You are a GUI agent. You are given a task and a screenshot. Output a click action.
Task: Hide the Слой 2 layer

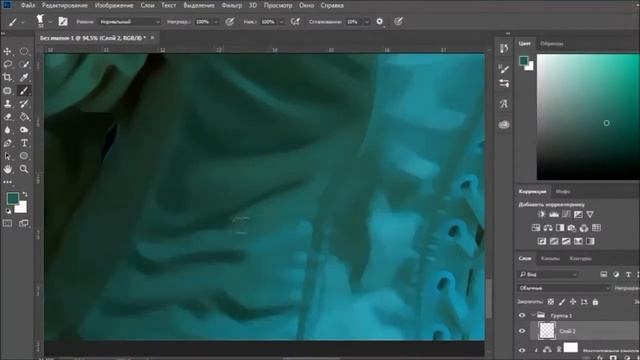[522, 331]
